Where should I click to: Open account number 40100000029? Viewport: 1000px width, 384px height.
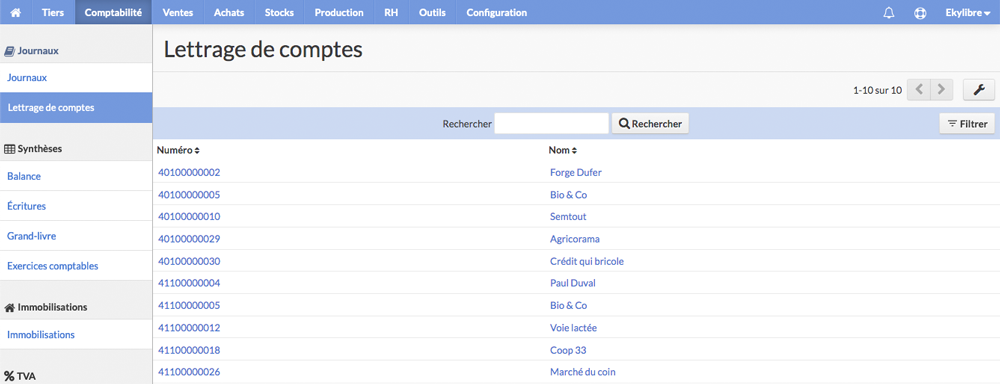pos(189,239)
